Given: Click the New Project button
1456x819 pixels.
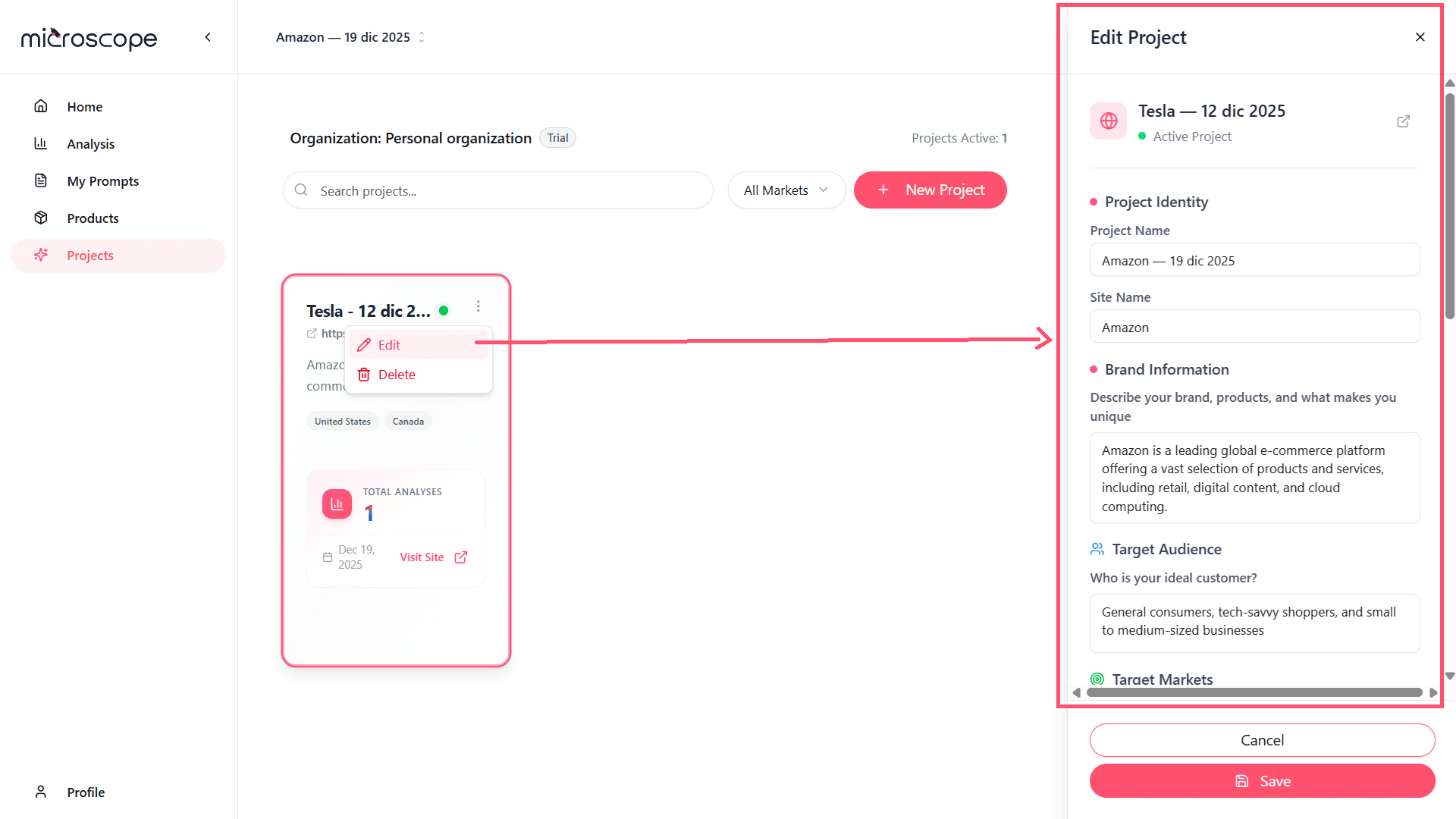Looking at the screenshot, I should (x=930, y=190).
